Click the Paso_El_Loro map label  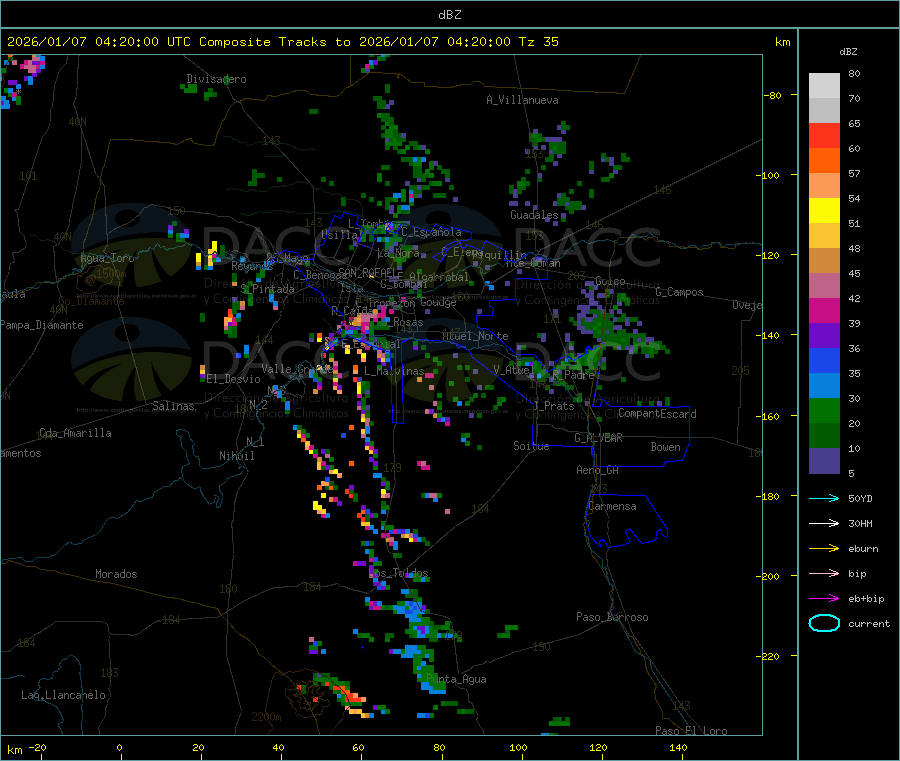click(x=692, y=731)
